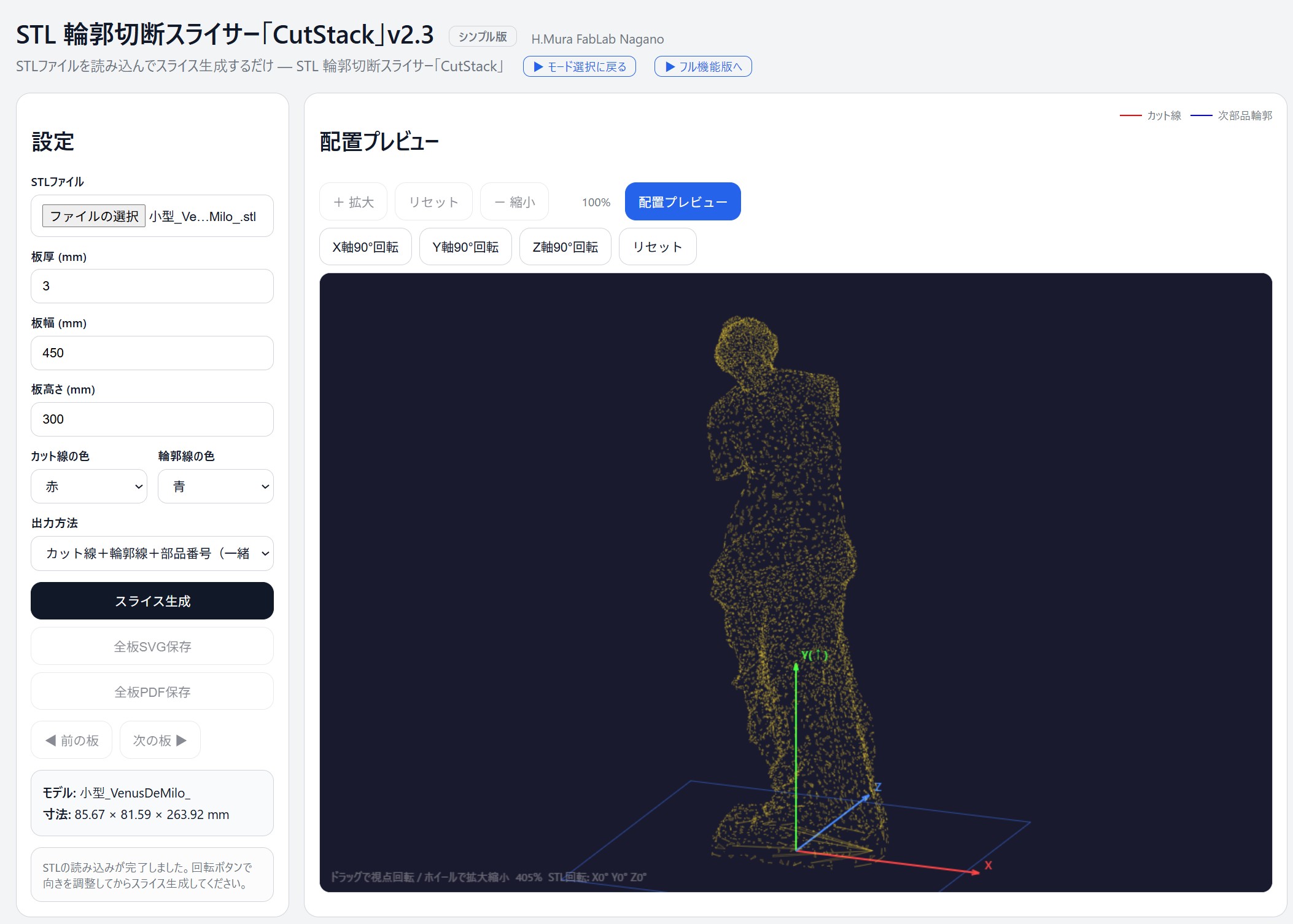Open the モード選択に戻る link
The width and height of the screenshot is (1293, 924).
tap(579, 66)
